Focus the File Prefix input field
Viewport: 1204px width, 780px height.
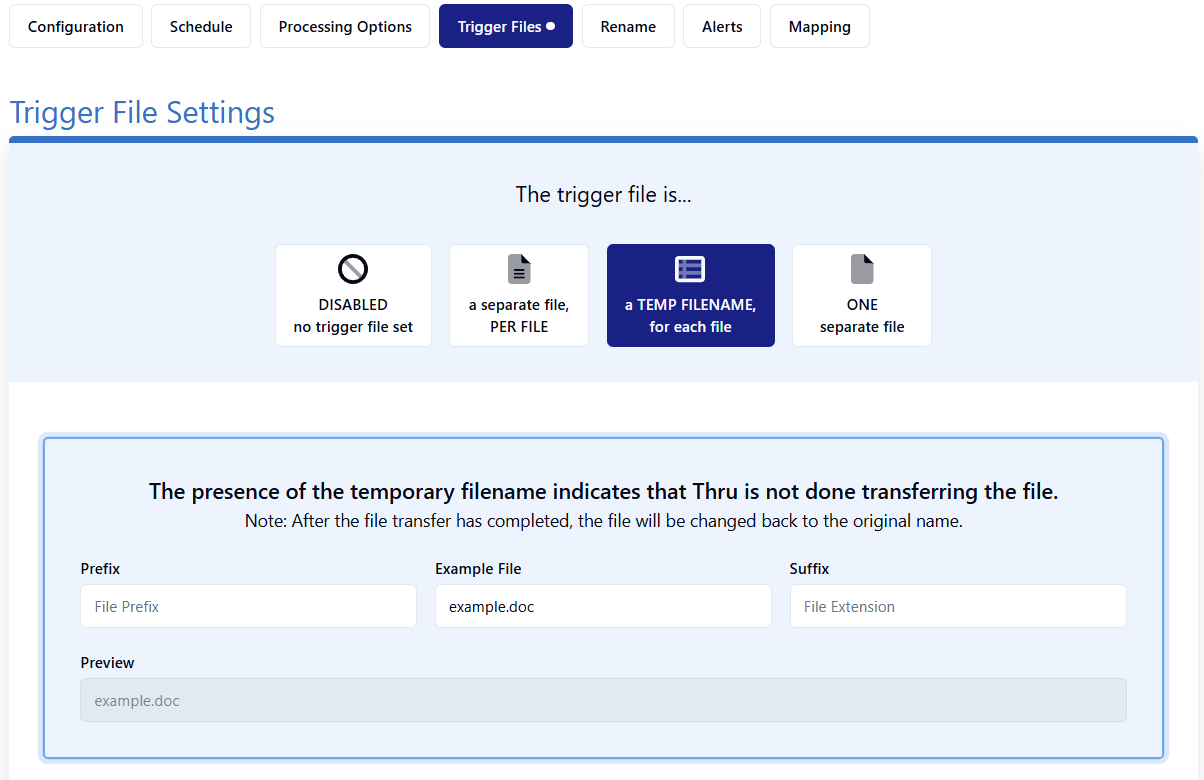[248, 606]
